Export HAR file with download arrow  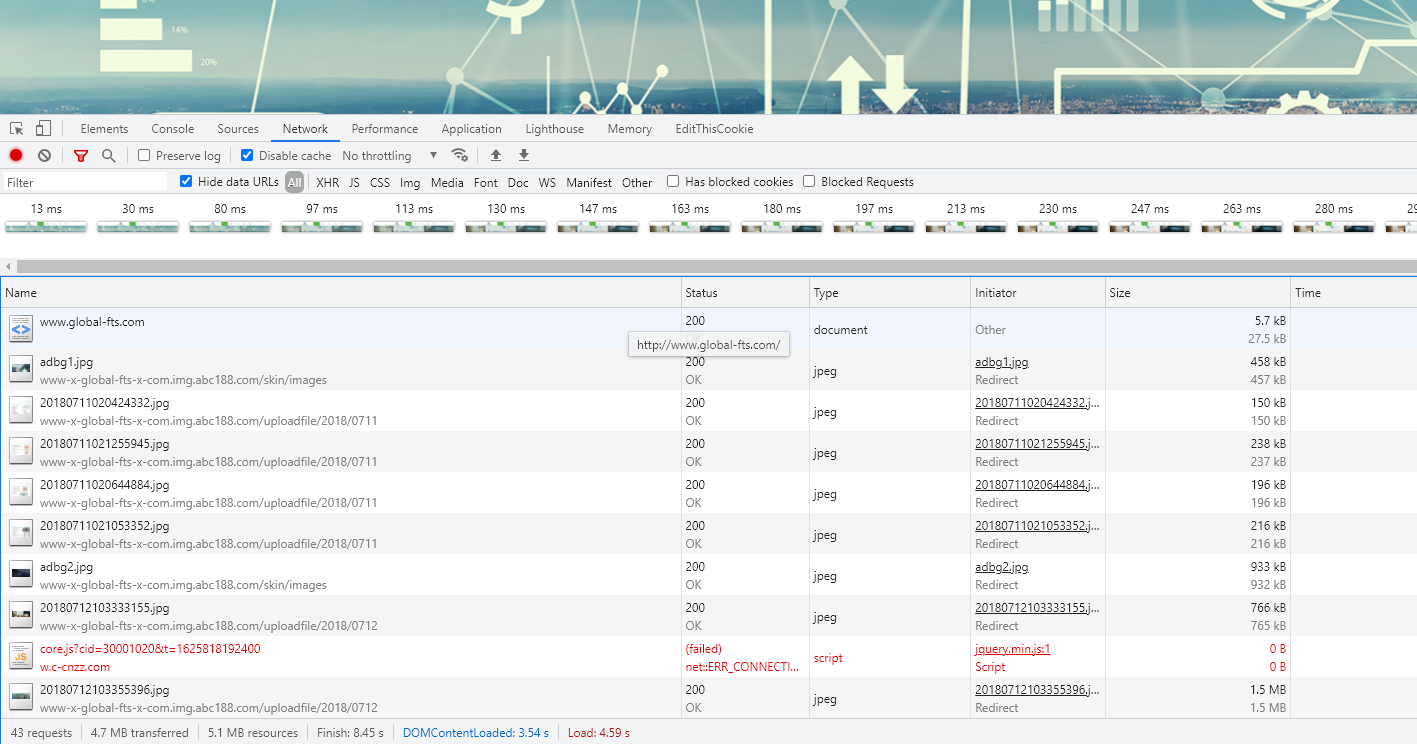point(523,155)
